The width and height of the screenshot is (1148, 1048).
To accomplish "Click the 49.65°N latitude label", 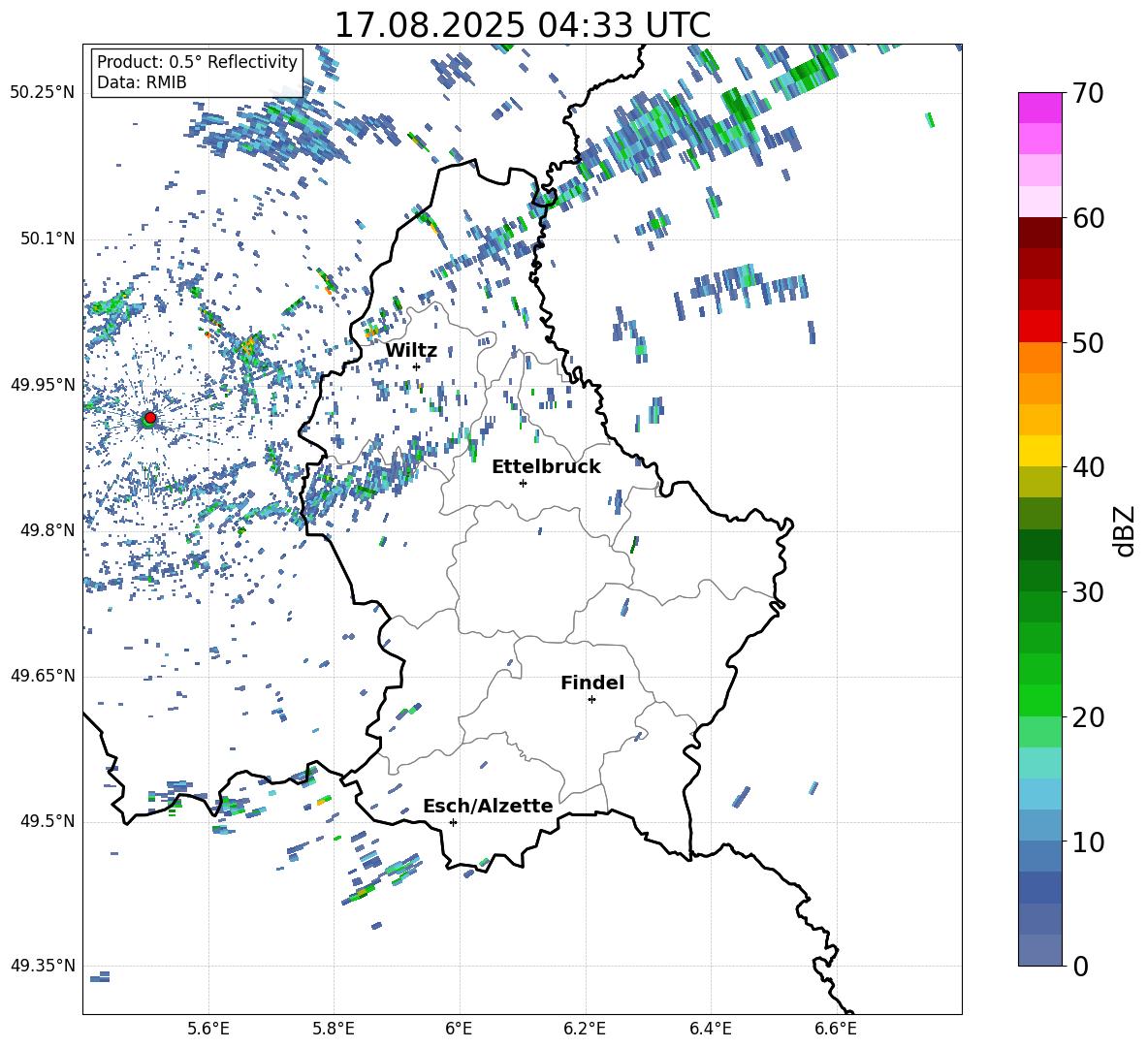I will tap(43, 675).
